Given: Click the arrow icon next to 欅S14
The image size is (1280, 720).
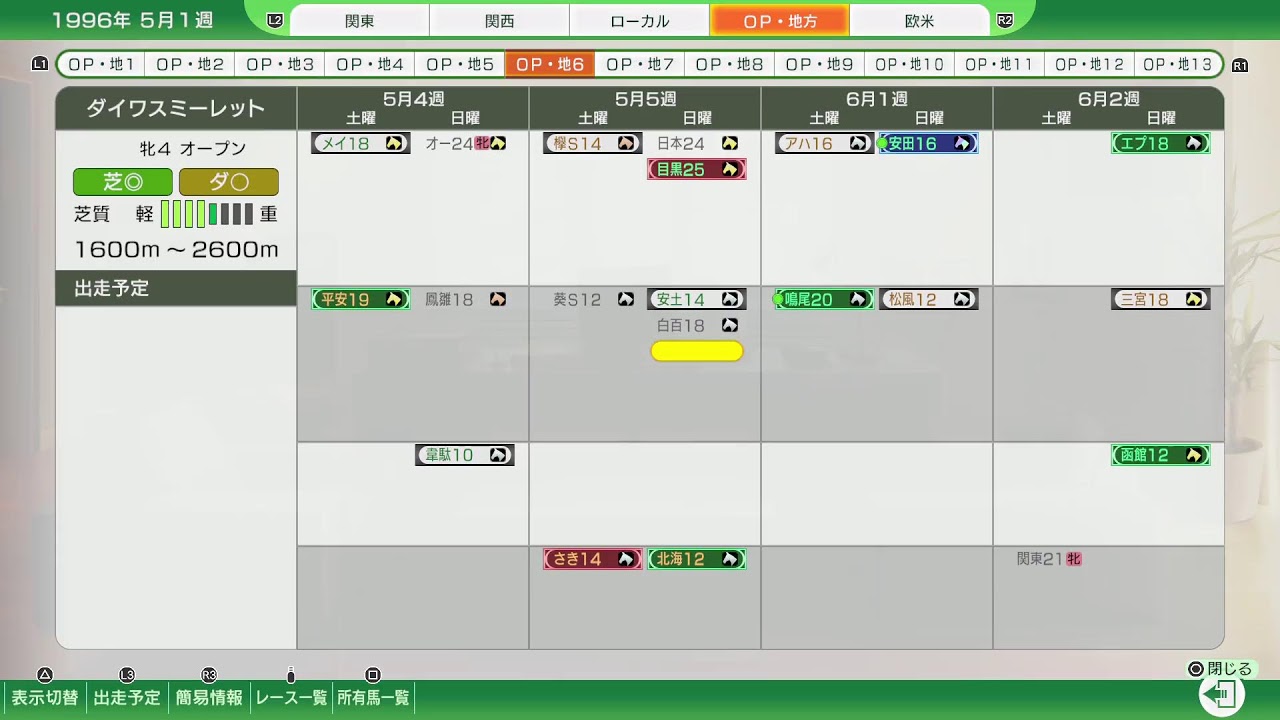Looking at the screenshot, I should [626, 143].
